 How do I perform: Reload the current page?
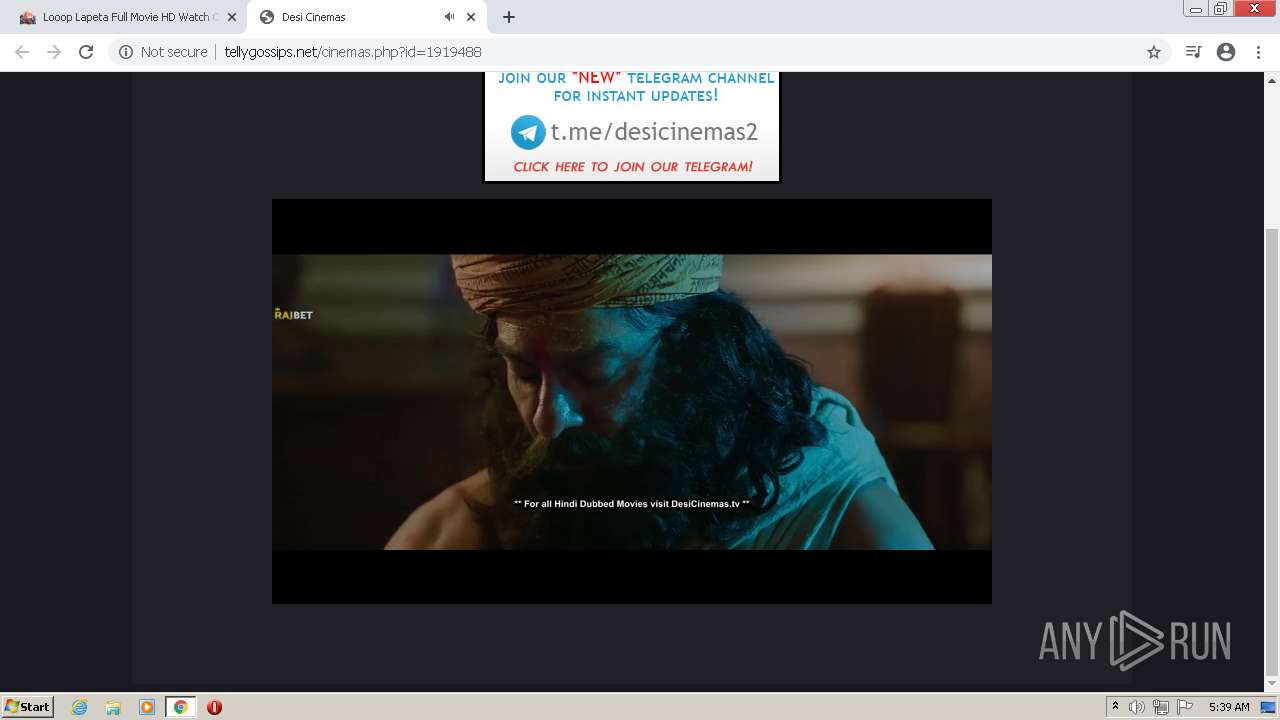click(86, 52)
